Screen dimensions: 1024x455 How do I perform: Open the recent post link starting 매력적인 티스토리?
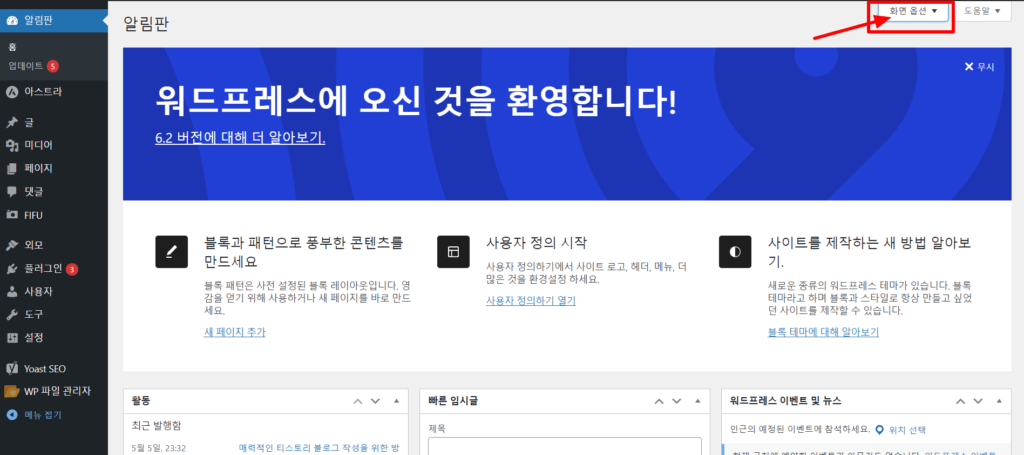pyautogui.click(x=319, y=448)
